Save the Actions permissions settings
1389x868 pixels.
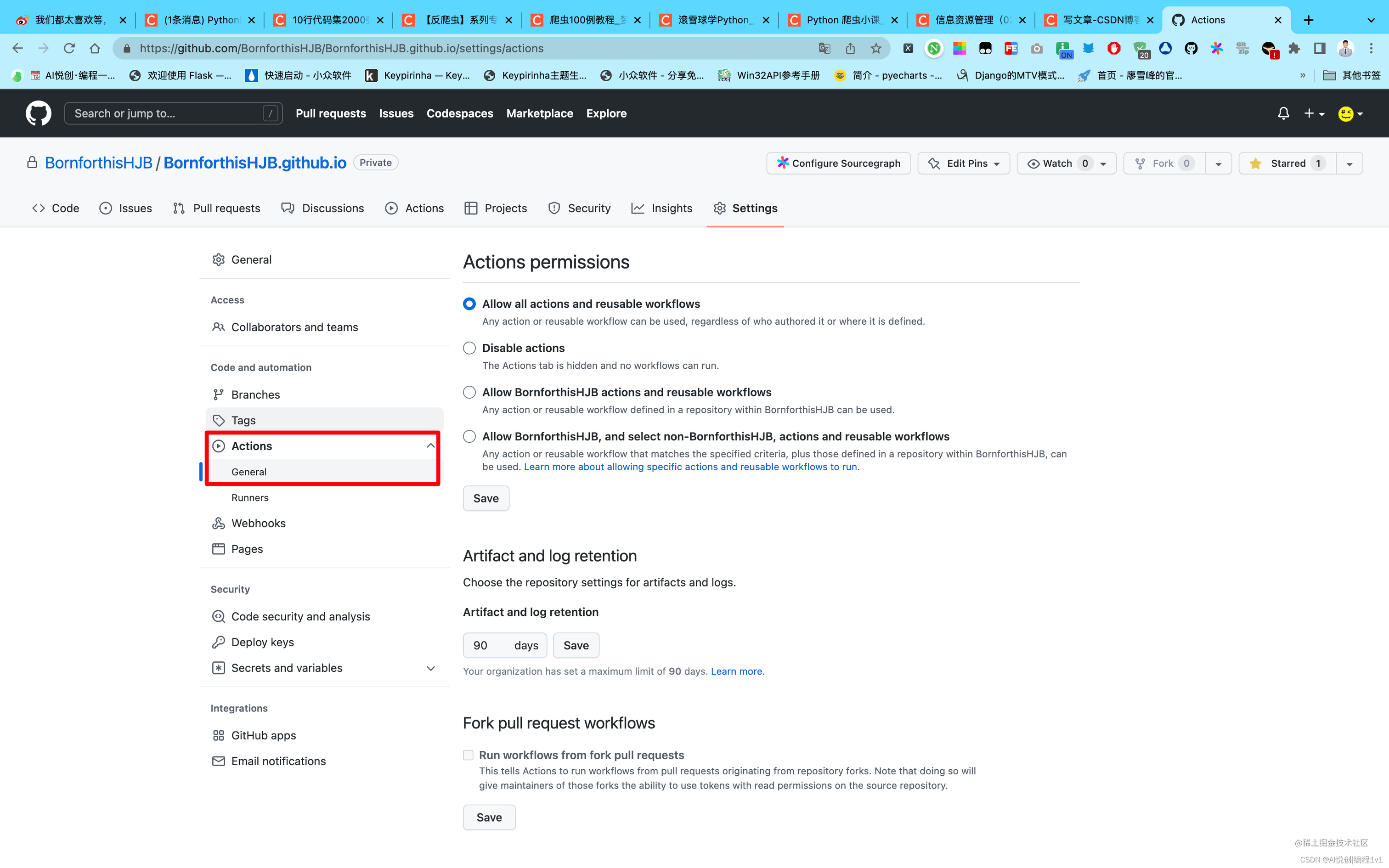click(x=485, y=498)
